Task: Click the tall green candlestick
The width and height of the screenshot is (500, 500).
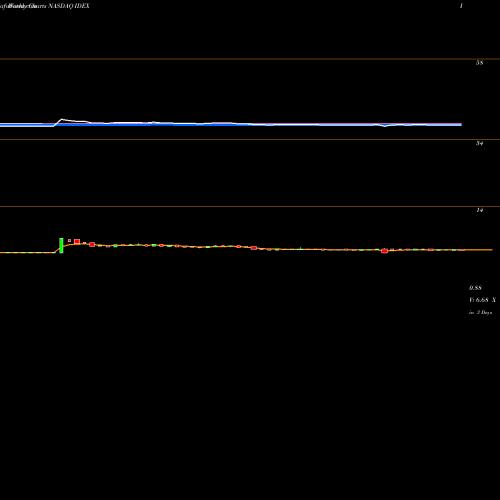Action: (61, 245)
